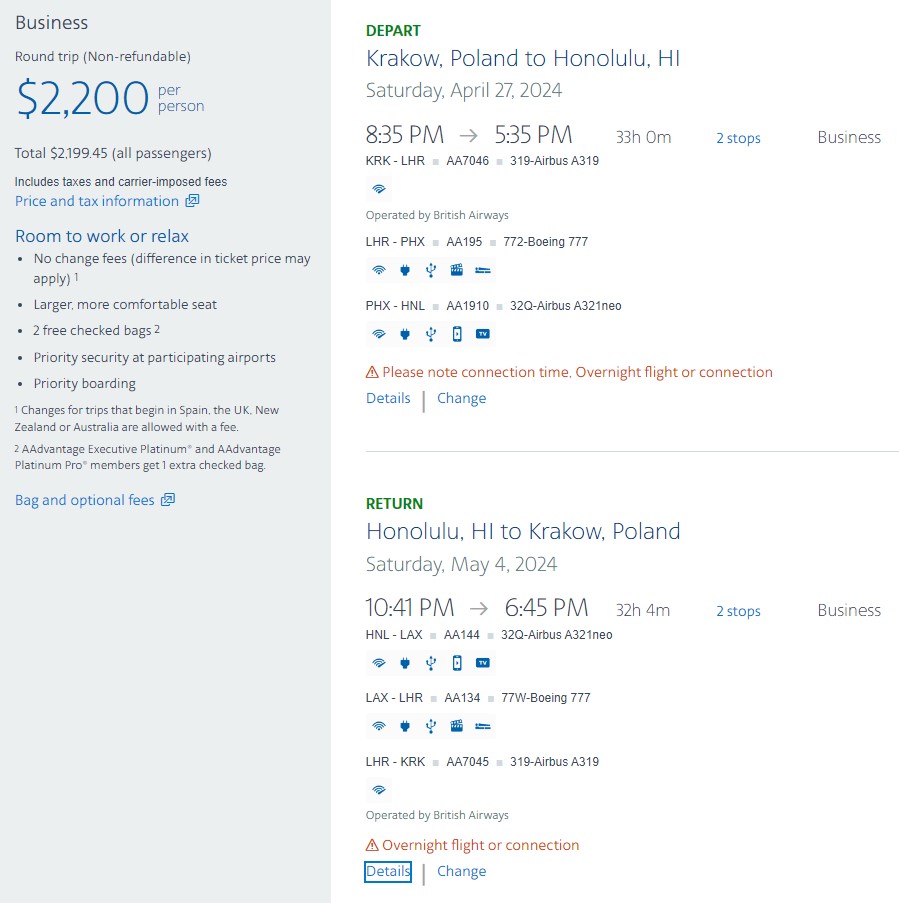The width and height of the screenshot is (899, 903).
Task: View the 2 stops on departing flight
Action: [x=738, y=138]
